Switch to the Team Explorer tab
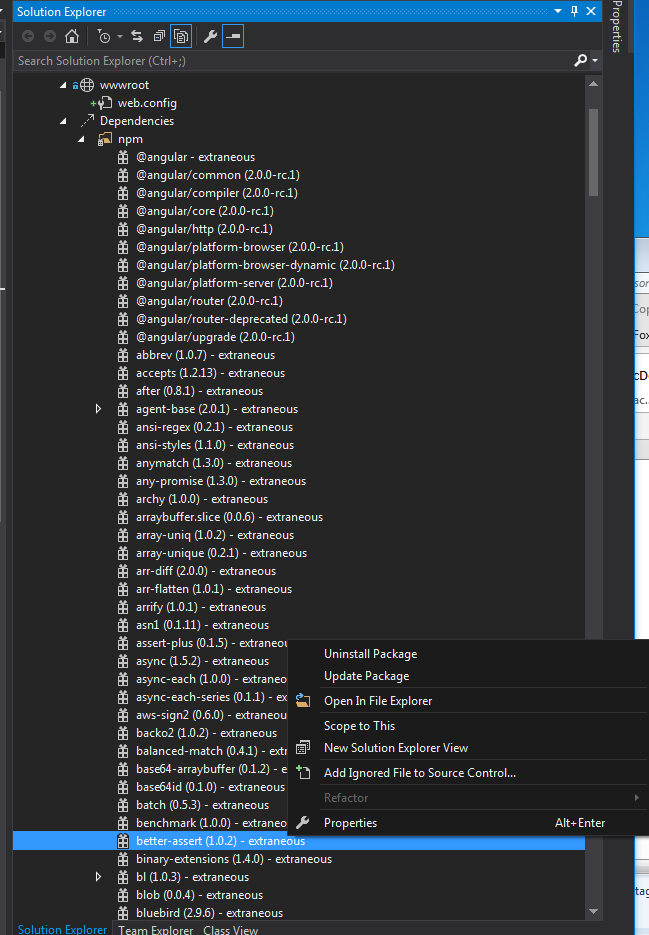Image resolution: width=649 pixels, height=935 pixels. (x=155, y=930)
